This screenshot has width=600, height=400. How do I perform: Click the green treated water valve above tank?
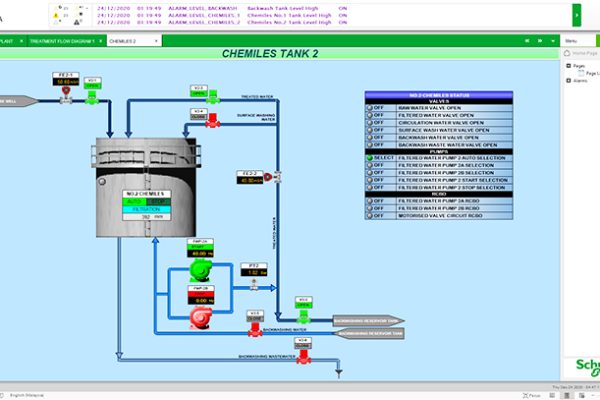pos(213,97)
